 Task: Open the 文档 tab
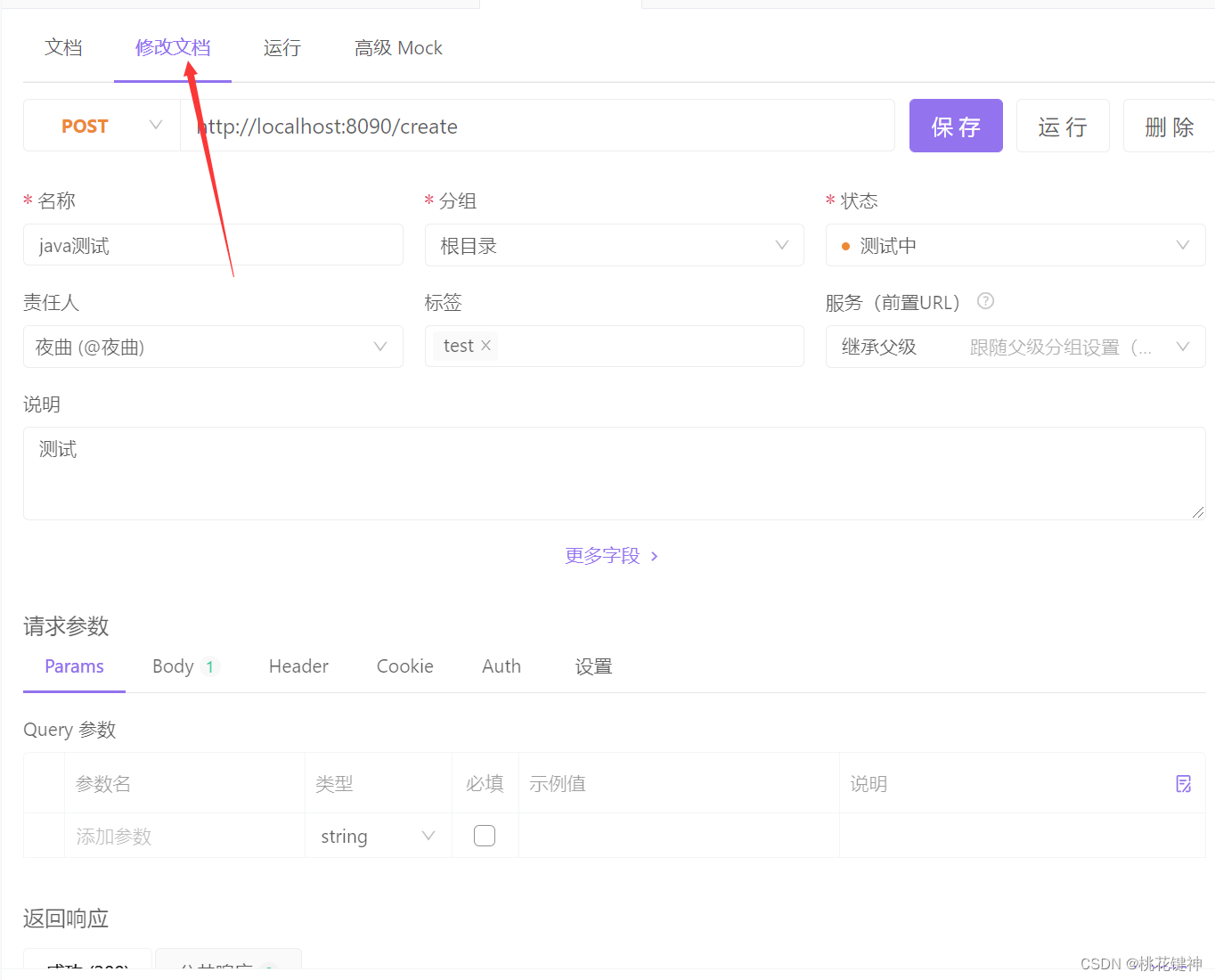tap(63, 48)
